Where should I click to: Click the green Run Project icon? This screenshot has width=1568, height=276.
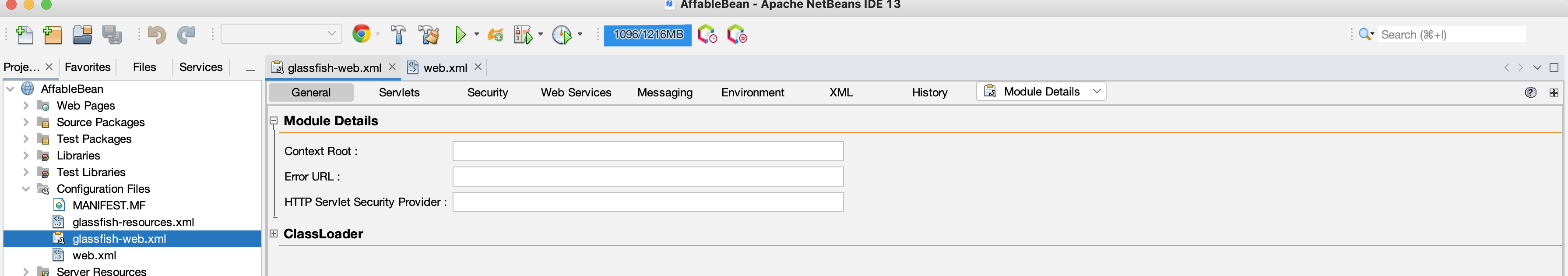click(x=461, y=35)
